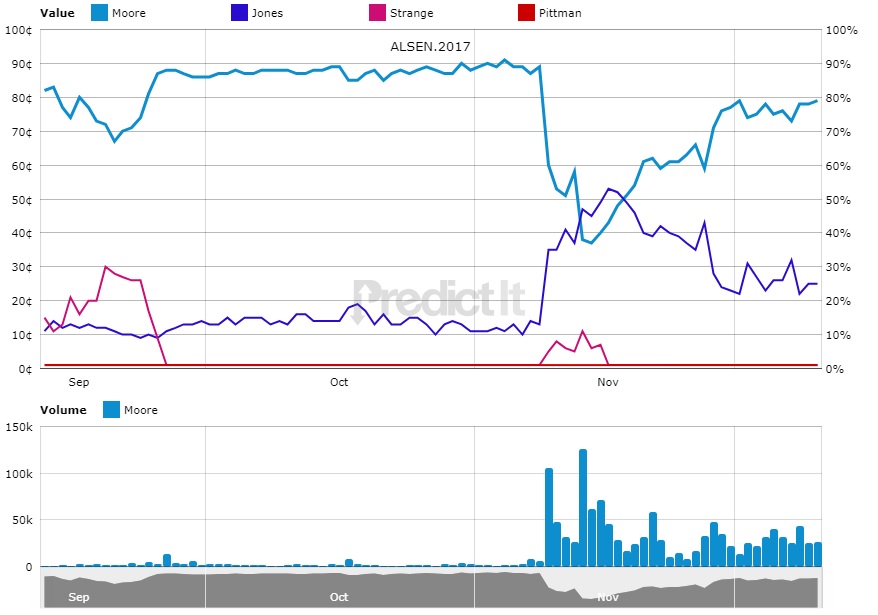Click the Moore color swatch in Volume legend
The width and height of the screenshot is (878, 615).
(111, 409)
